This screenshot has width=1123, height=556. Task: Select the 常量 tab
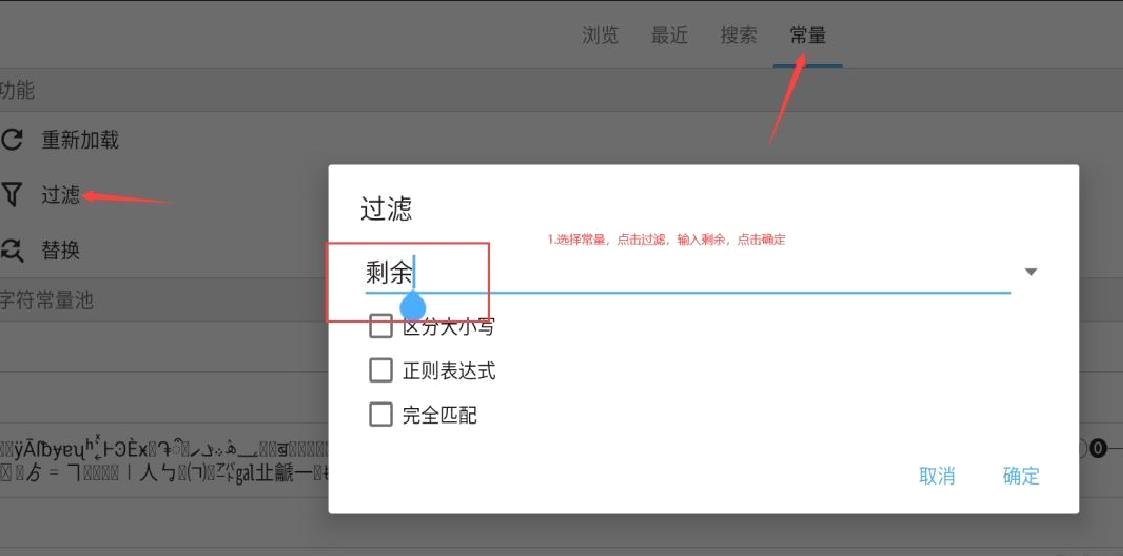click(808, 35)
